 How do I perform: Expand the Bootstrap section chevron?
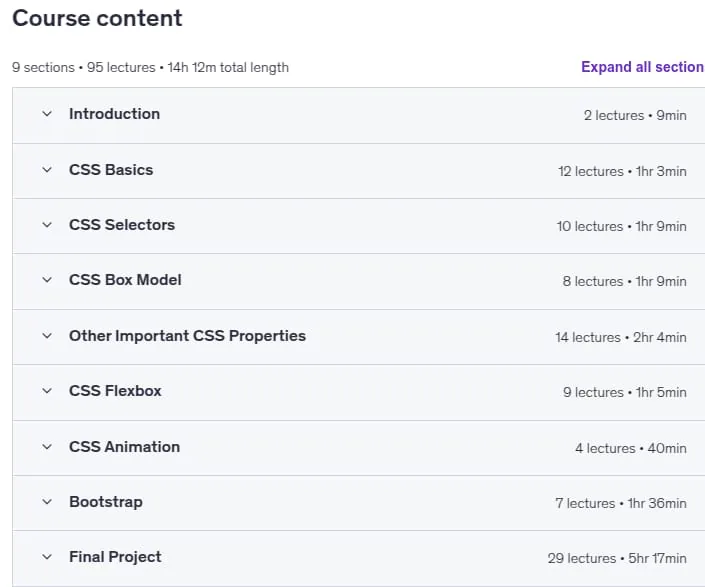tap(47, 502)
